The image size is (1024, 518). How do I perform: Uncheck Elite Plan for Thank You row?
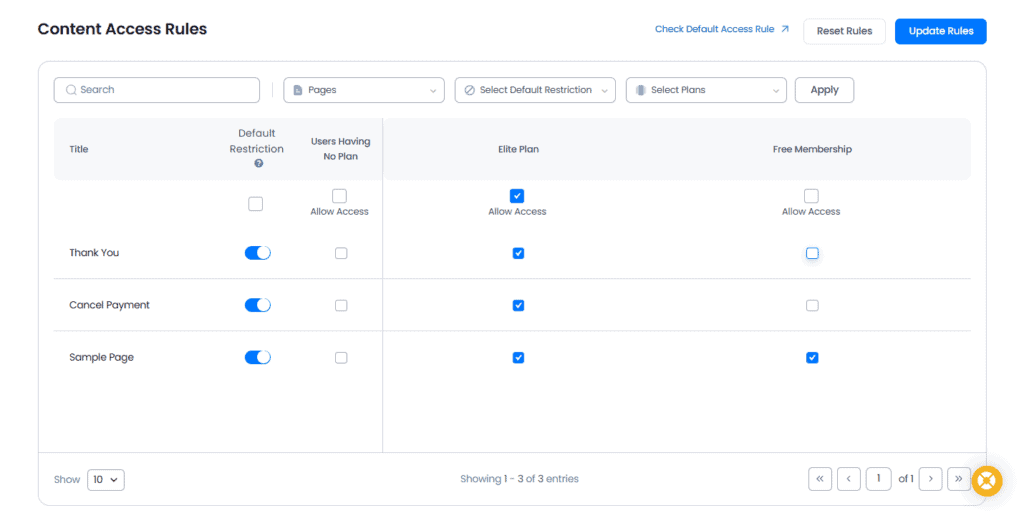coord(518,253)
